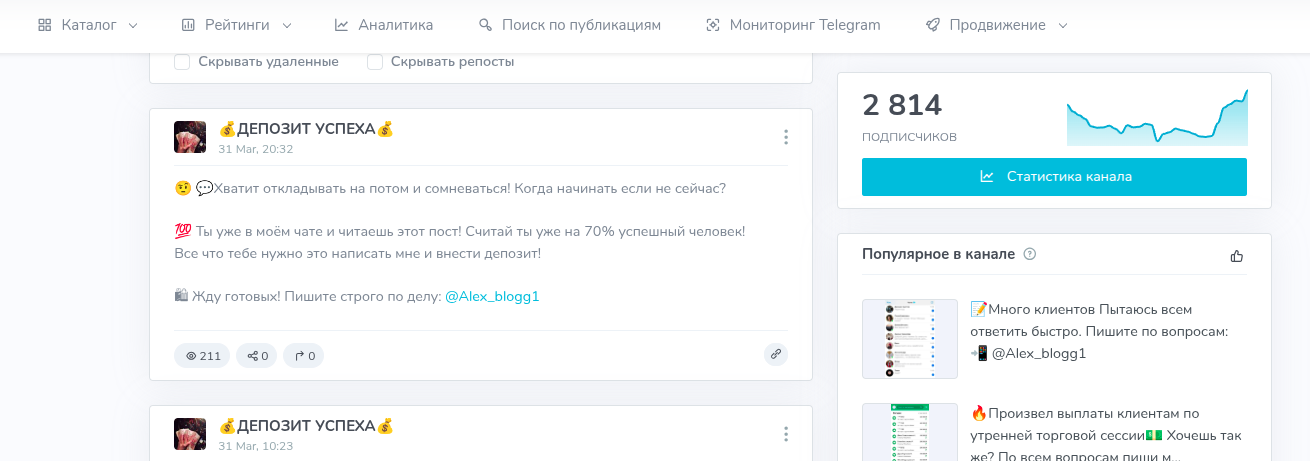
Task: Open the three-dot menu on first post
Action: 786,137
